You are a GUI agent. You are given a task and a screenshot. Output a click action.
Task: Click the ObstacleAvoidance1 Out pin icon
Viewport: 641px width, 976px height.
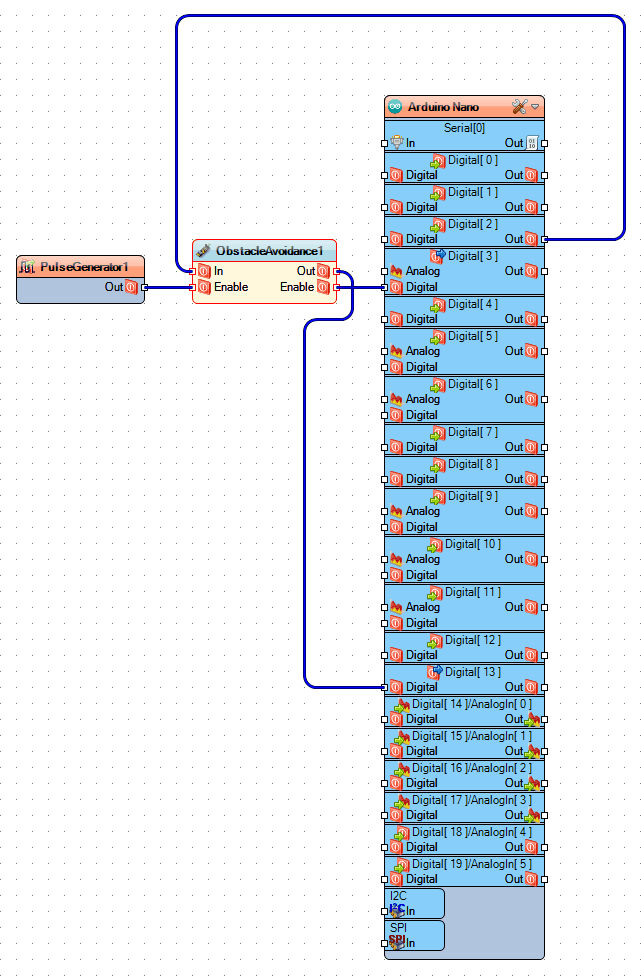(323, 271)
